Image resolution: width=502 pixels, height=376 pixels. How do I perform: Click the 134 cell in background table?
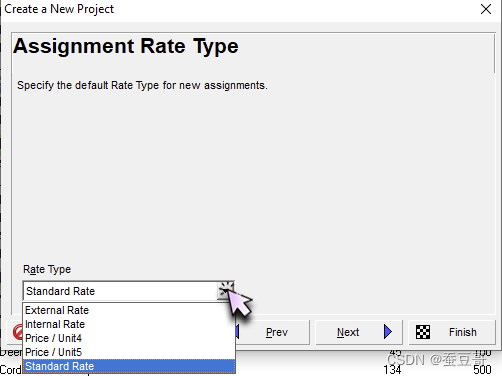click(392, 370)
